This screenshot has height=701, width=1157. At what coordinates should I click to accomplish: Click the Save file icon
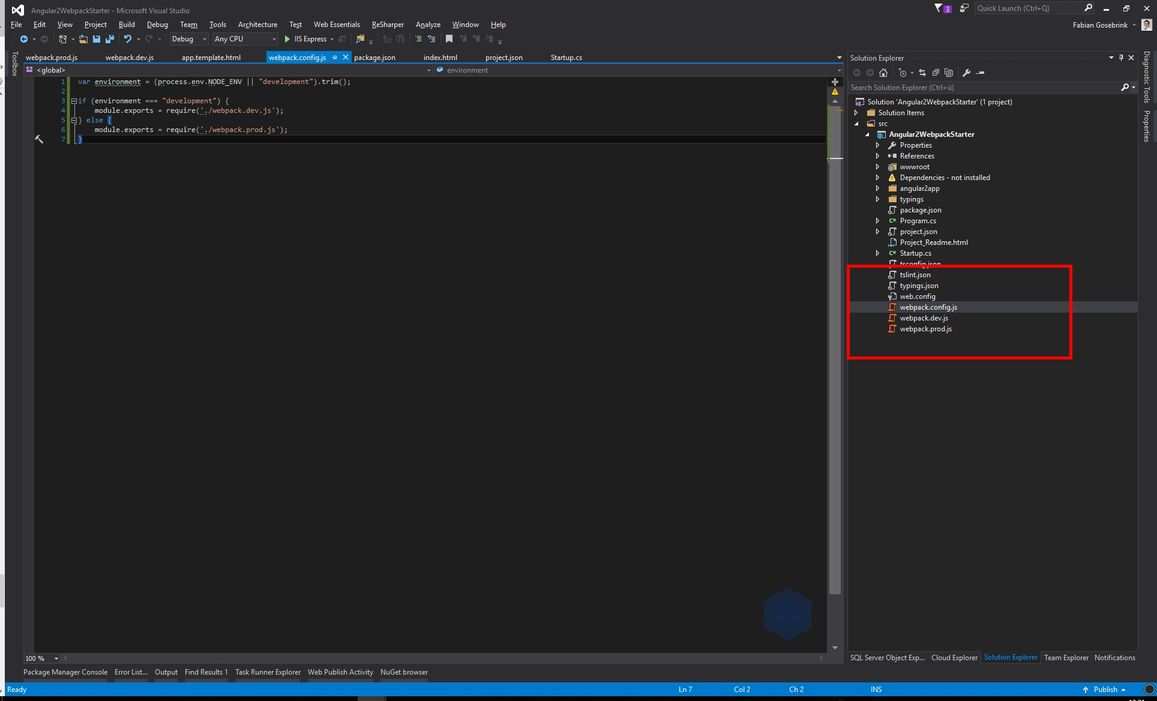97,39
